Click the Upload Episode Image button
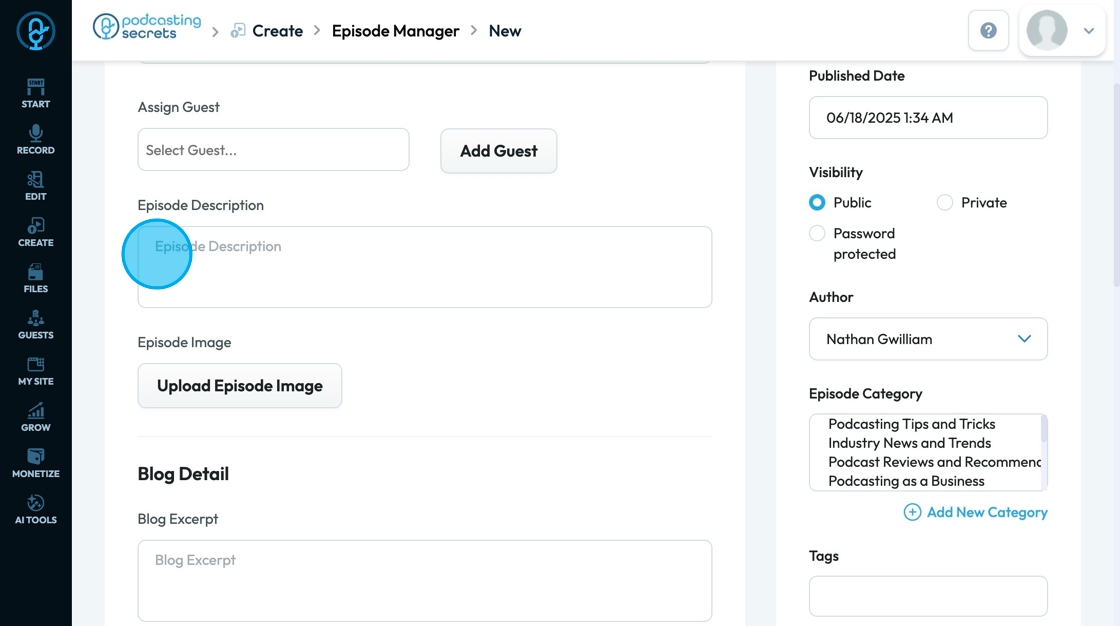1120x626 pixels. [x=240, y=386]
